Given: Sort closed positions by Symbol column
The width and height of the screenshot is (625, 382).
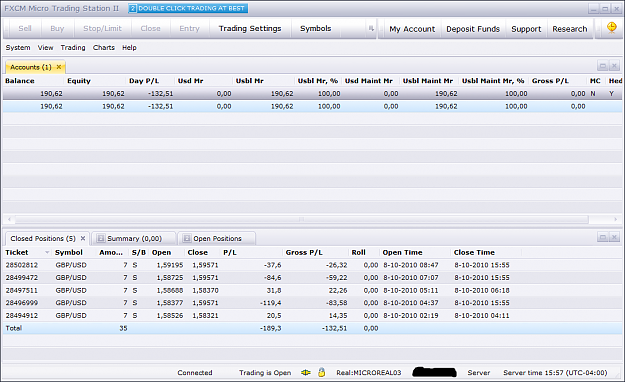Looking at the screenshot, I should pyautogui.click(x=69, y=252).
